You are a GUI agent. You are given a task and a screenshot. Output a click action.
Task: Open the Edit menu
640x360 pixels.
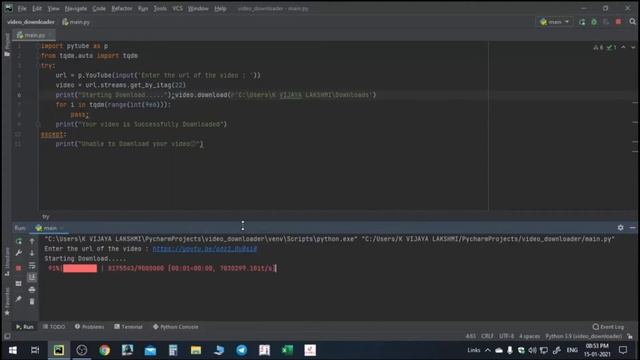[37, 8]
